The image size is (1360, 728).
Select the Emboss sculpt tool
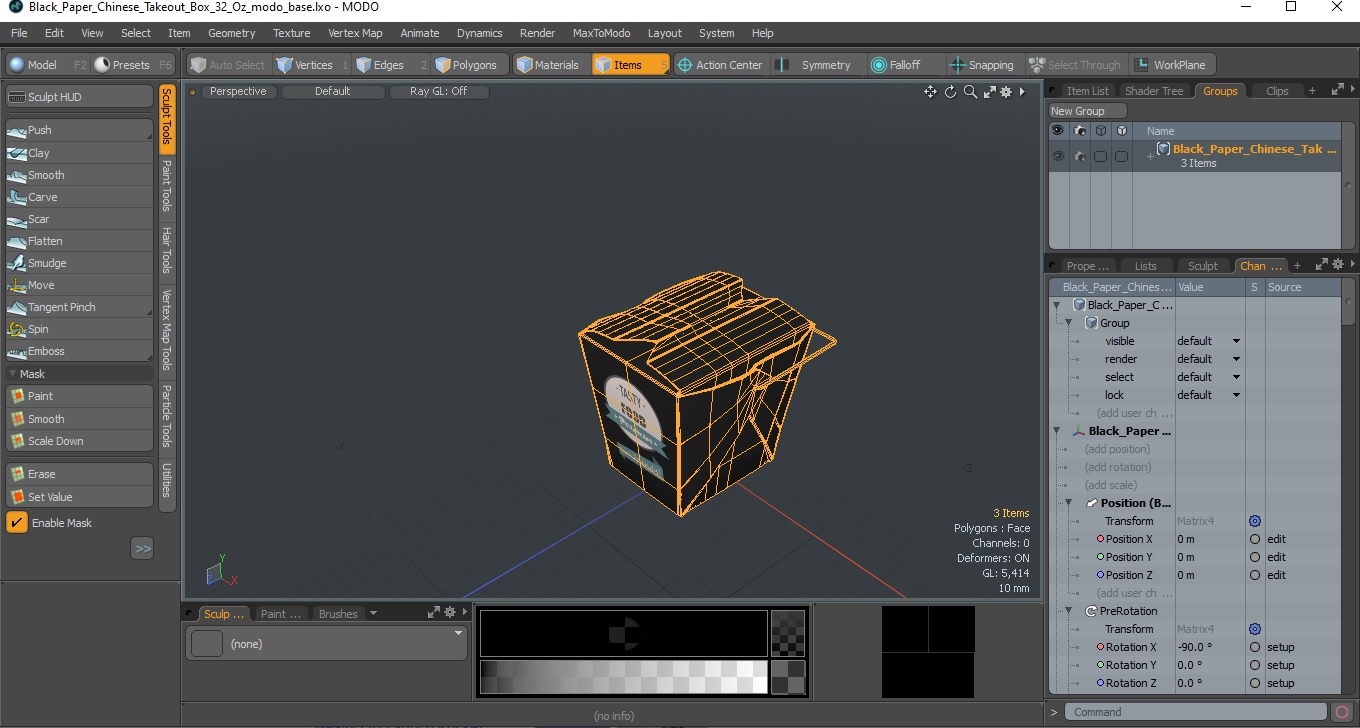point(80,351)
